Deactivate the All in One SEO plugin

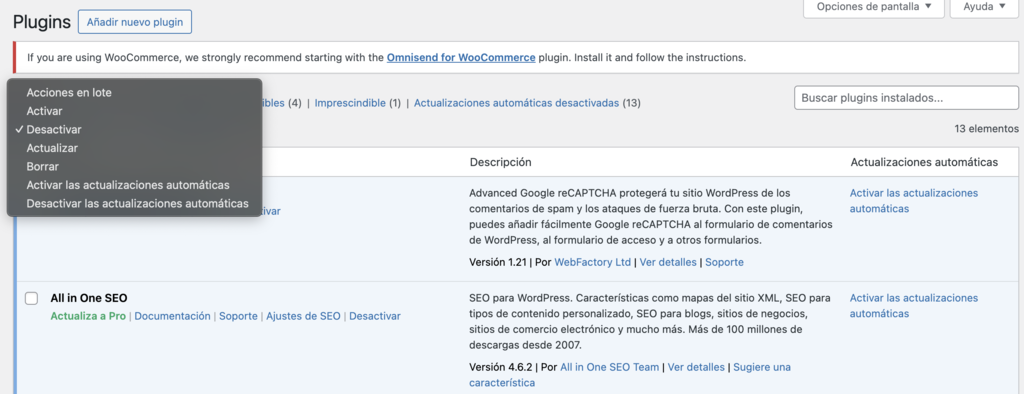pos(375,316)
